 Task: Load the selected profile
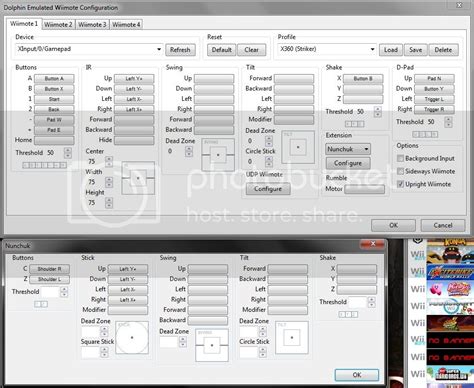coord(391,50)
